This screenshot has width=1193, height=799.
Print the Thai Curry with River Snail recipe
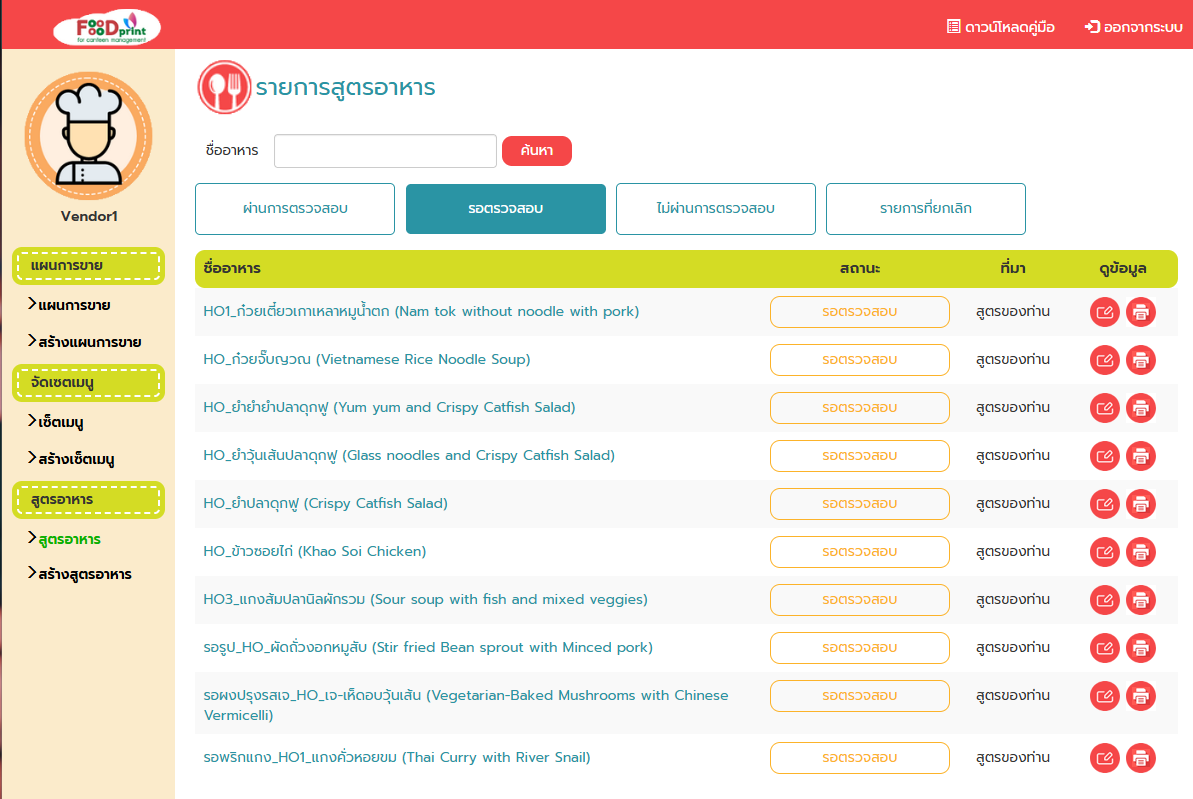pyautogui.click(x=1141, y=758)
